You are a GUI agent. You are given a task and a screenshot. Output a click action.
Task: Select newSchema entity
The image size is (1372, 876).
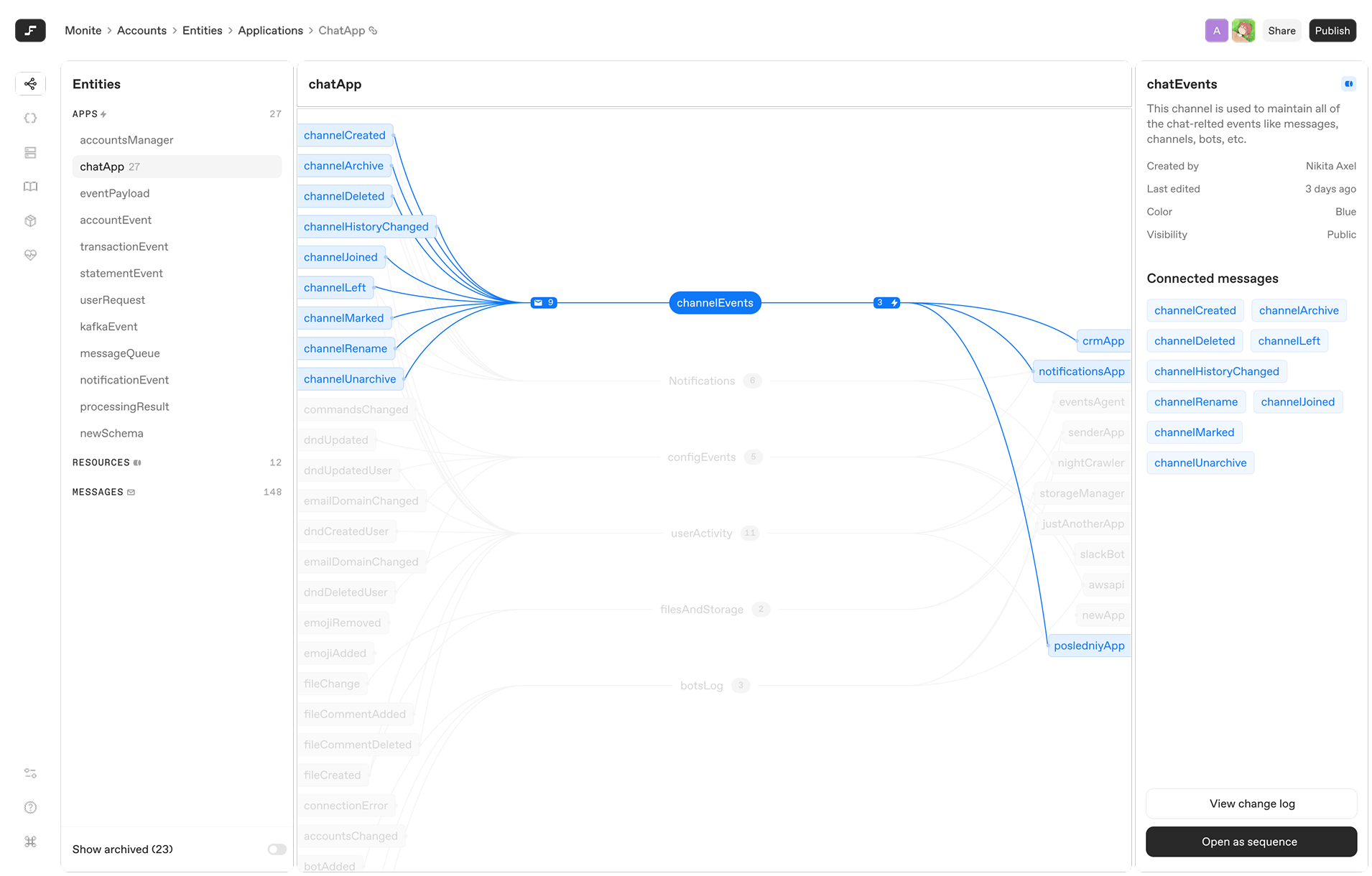177,434
